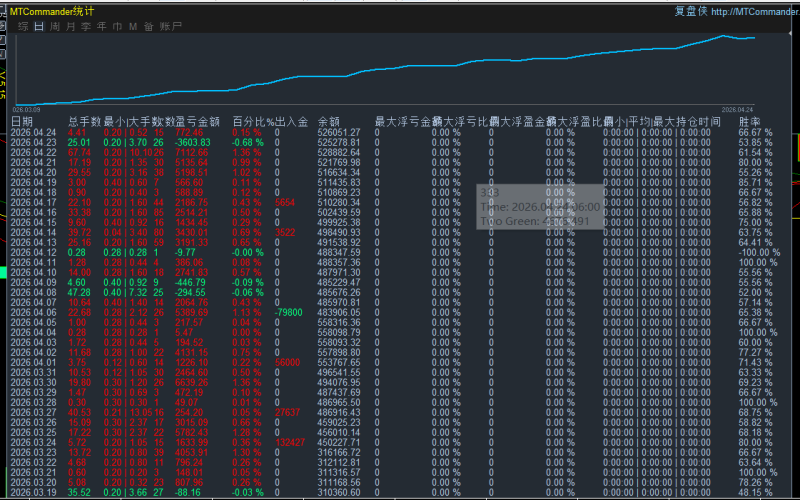The width and height of the screenshot is (800, 500).
Task: Click the 余额 column header
Action: point(329,121)
